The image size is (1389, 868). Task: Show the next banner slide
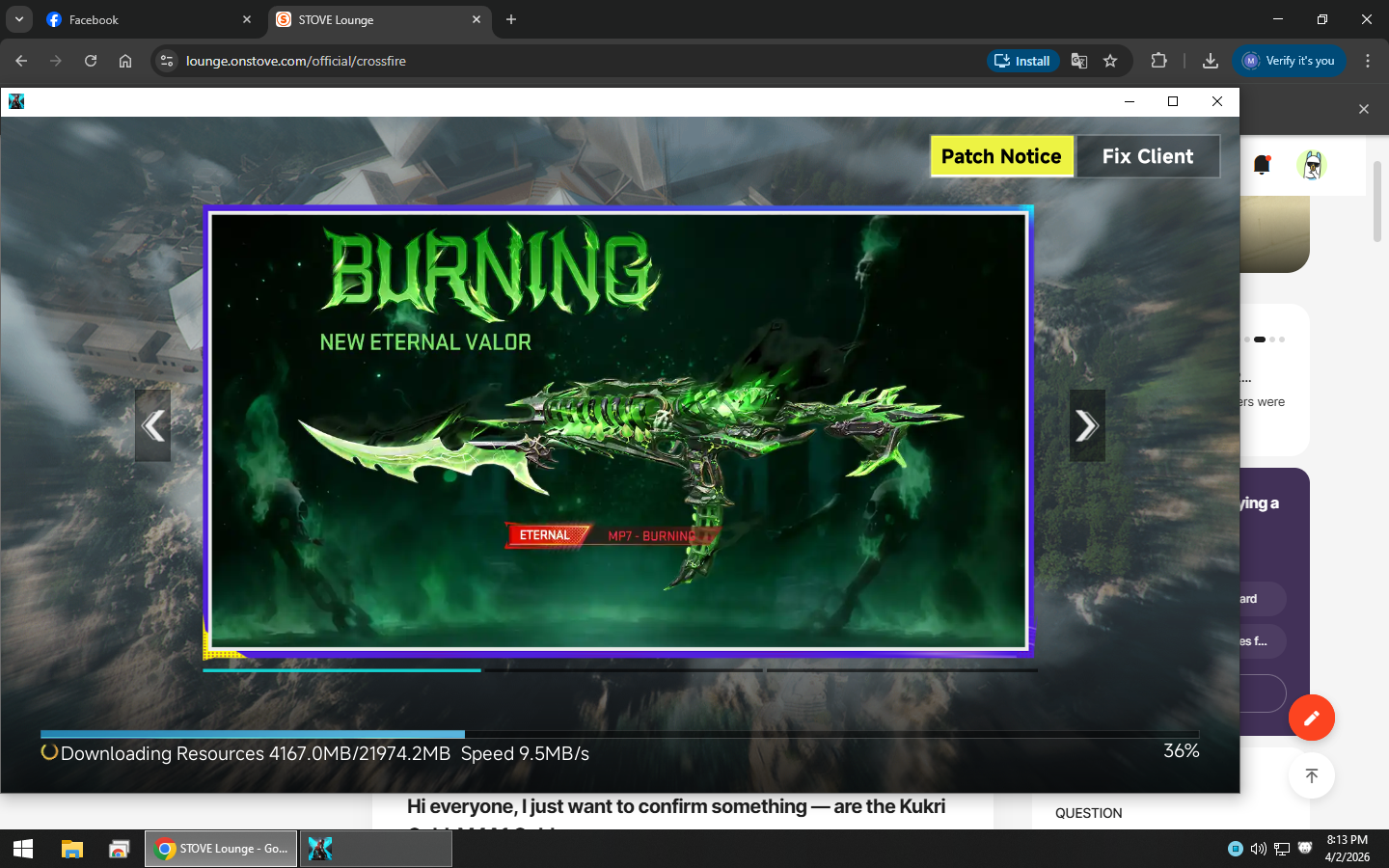click(1087, 425)
